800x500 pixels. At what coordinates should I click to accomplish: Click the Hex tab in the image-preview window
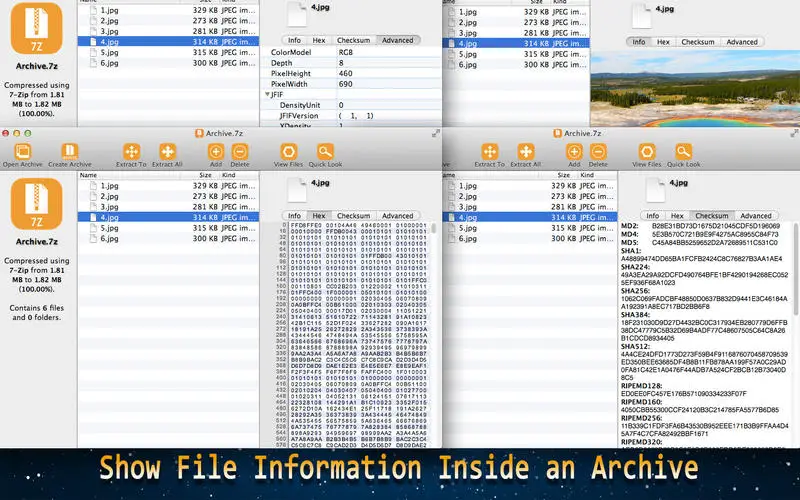click(x=663, y=42)
